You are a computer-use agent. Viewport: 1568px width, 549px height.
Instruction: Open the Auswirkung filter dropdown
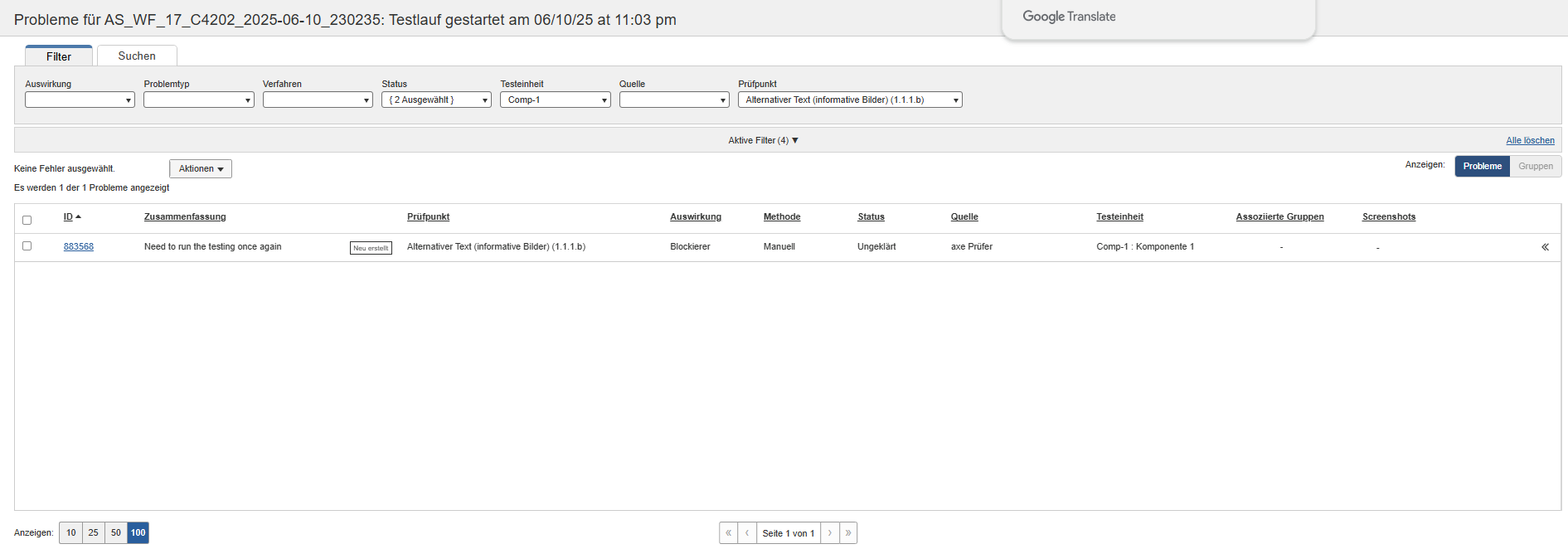(x=80, y=100)
